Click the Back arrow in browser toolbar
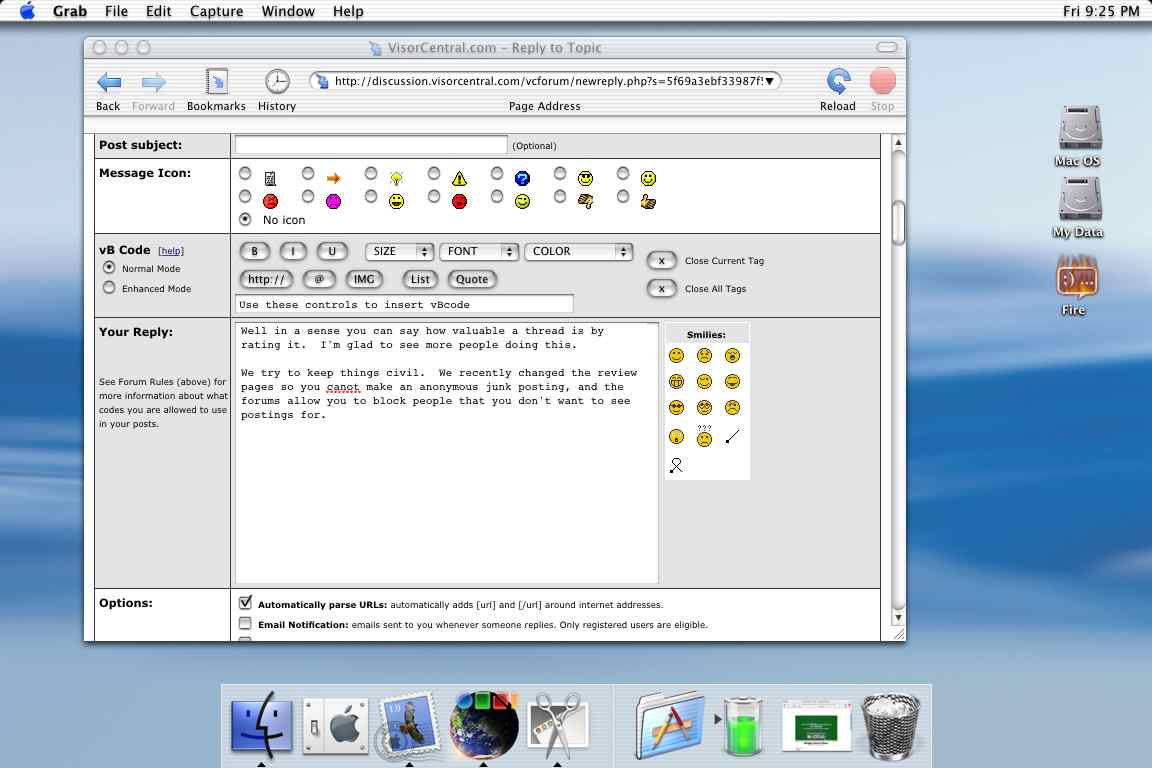The height and width of the screenshot is (768, 1152). pyautogui.click(x=108, y=82)
